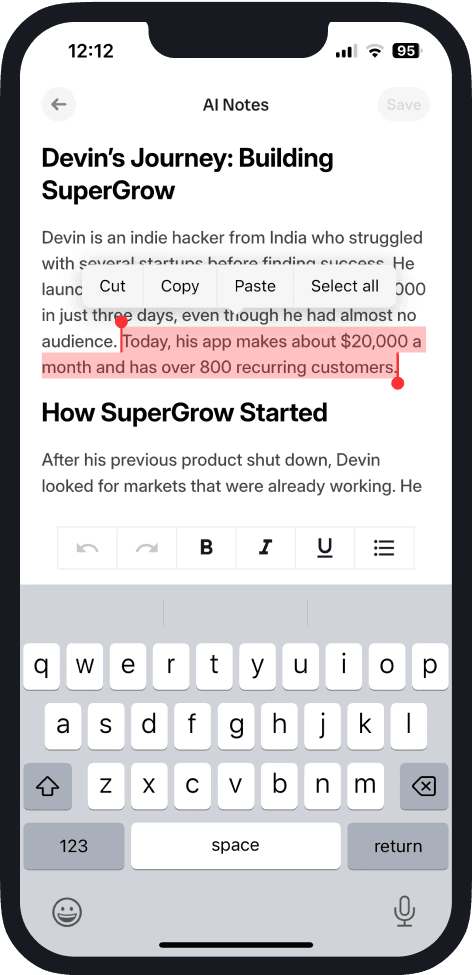Start dictation with the microphone icon
Viewport: 472px width, 975px height.
pyautogui.click(x=404, y=912)
